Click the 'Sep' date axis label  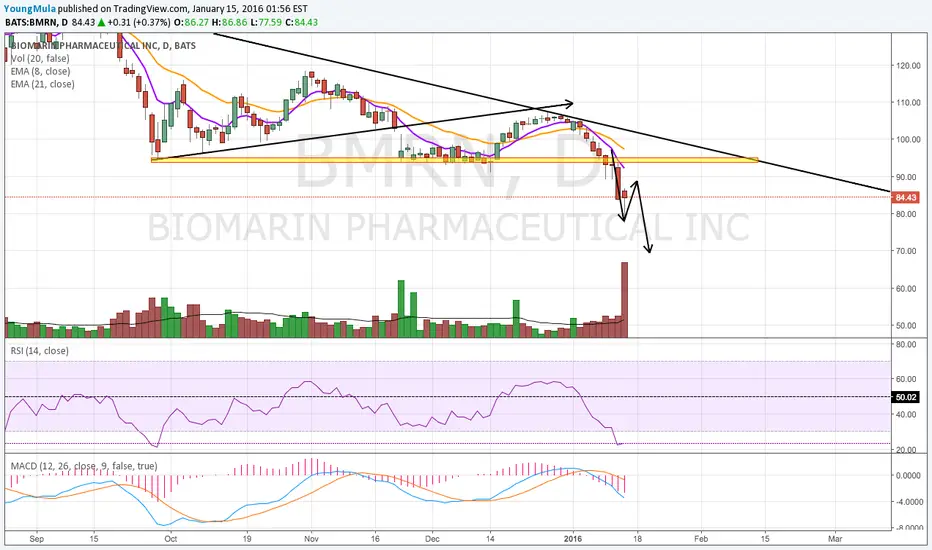click(x=36, y=539)
